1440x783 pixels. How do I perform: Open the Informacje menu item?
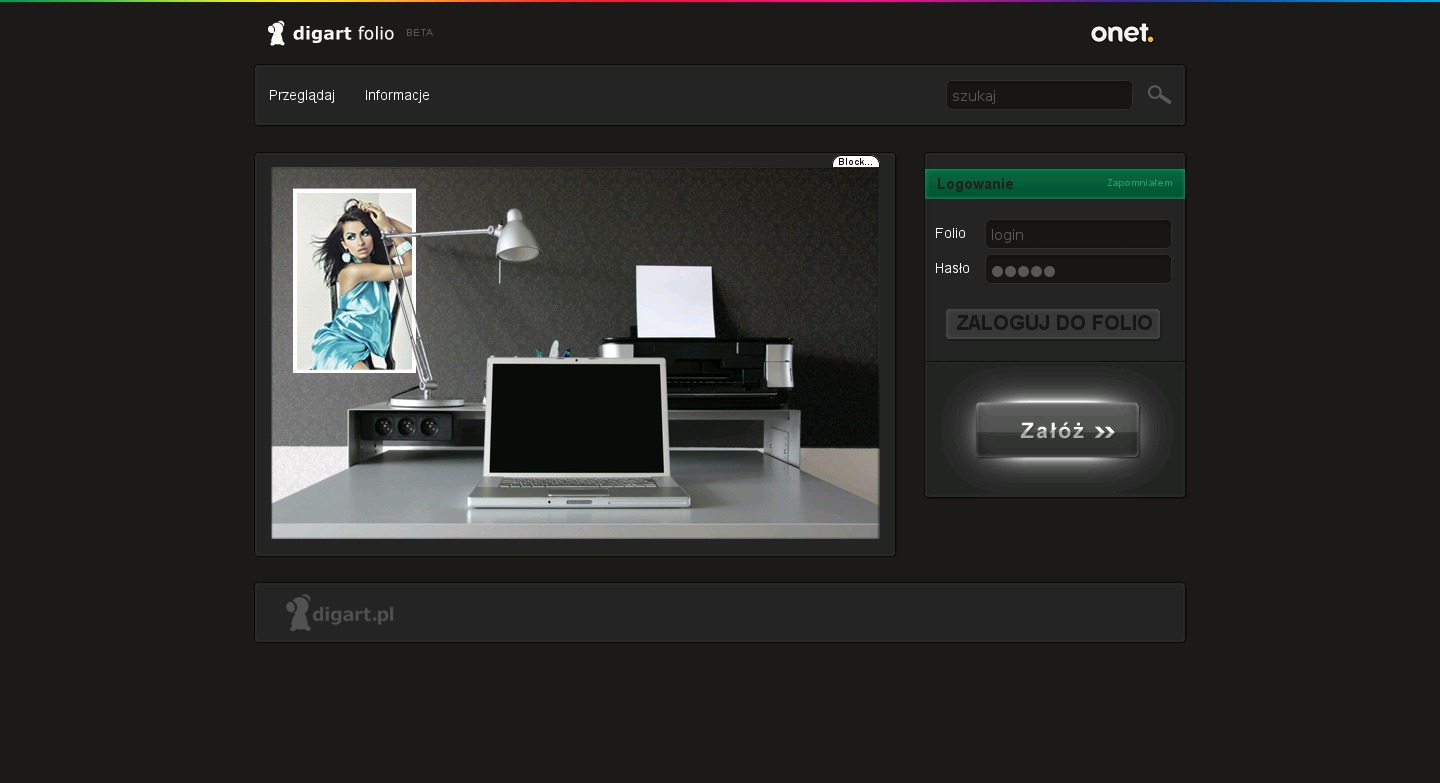click(x=397, y=95)
